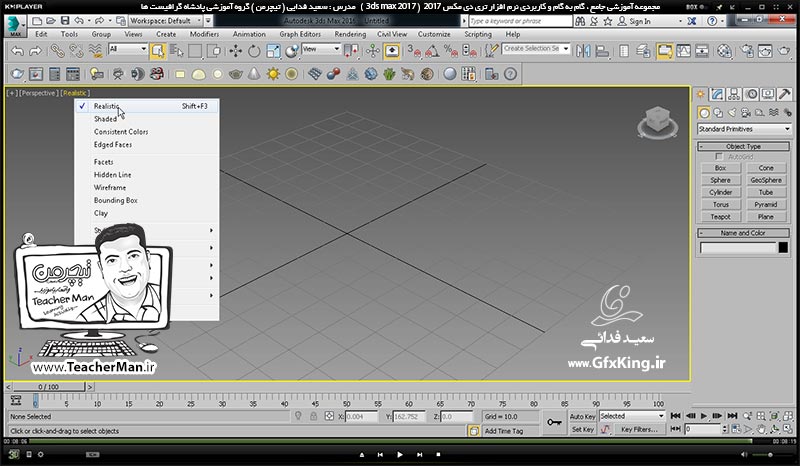Choose Shaded in the viewport shading menu

coord(147,119)
